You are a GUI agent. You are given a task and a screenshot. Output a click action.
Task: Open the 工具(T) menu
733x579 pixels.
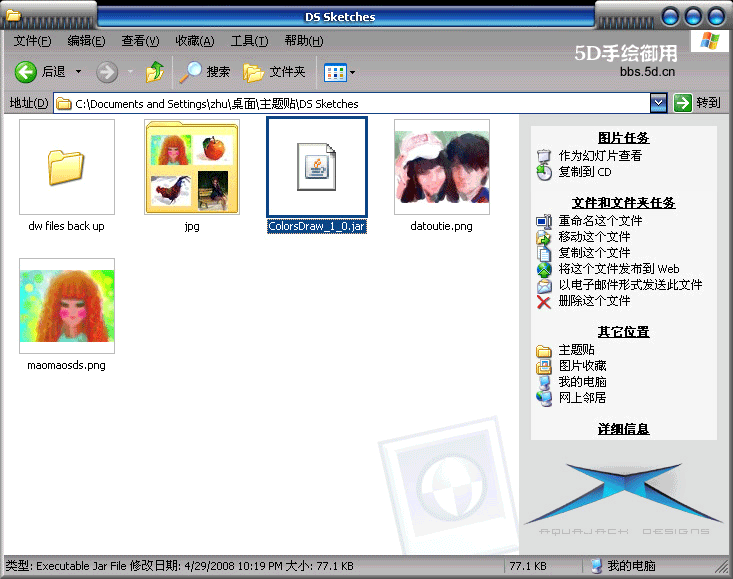pyautogui.click(x=249, y=41)
